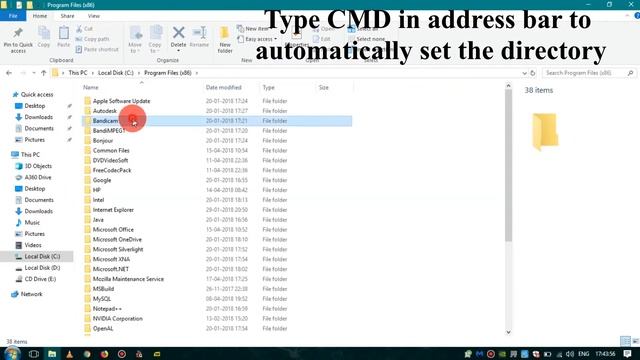
Task: Click the Paste ribbon icon
Action: pyautogui.click(x=64, y=33)
